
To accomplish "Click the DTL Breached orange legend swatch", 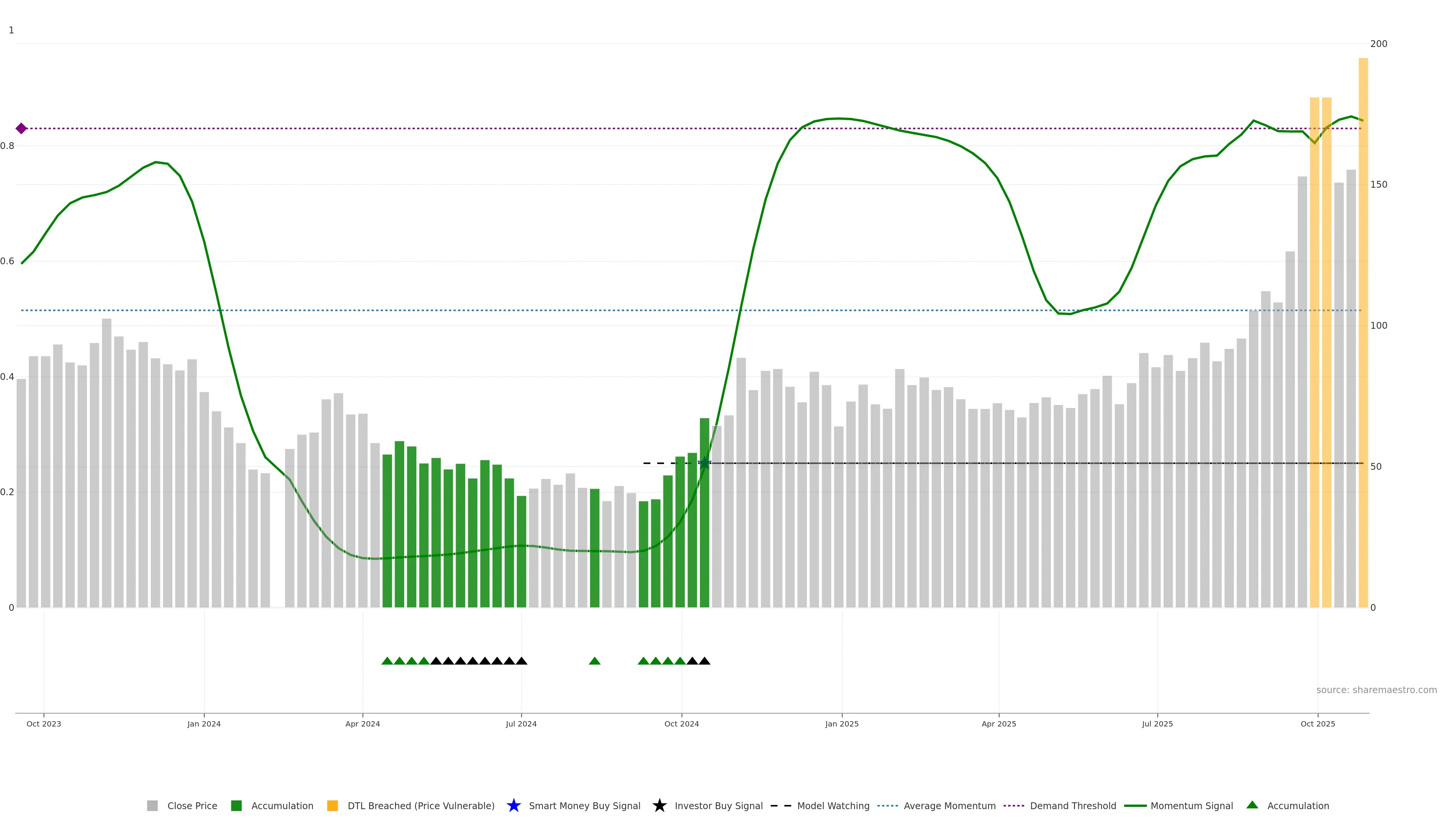I will (x=333, y=805).
